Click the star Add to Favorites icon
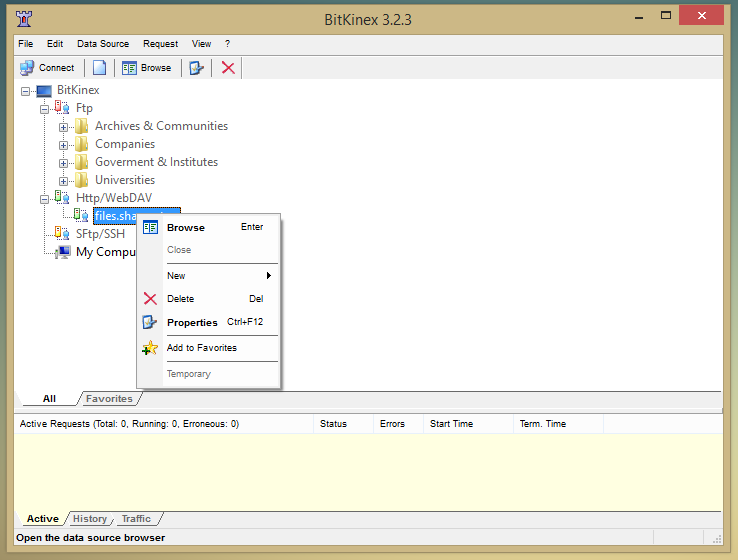Screen dimensions: 738x560 [x=150, y=348]
